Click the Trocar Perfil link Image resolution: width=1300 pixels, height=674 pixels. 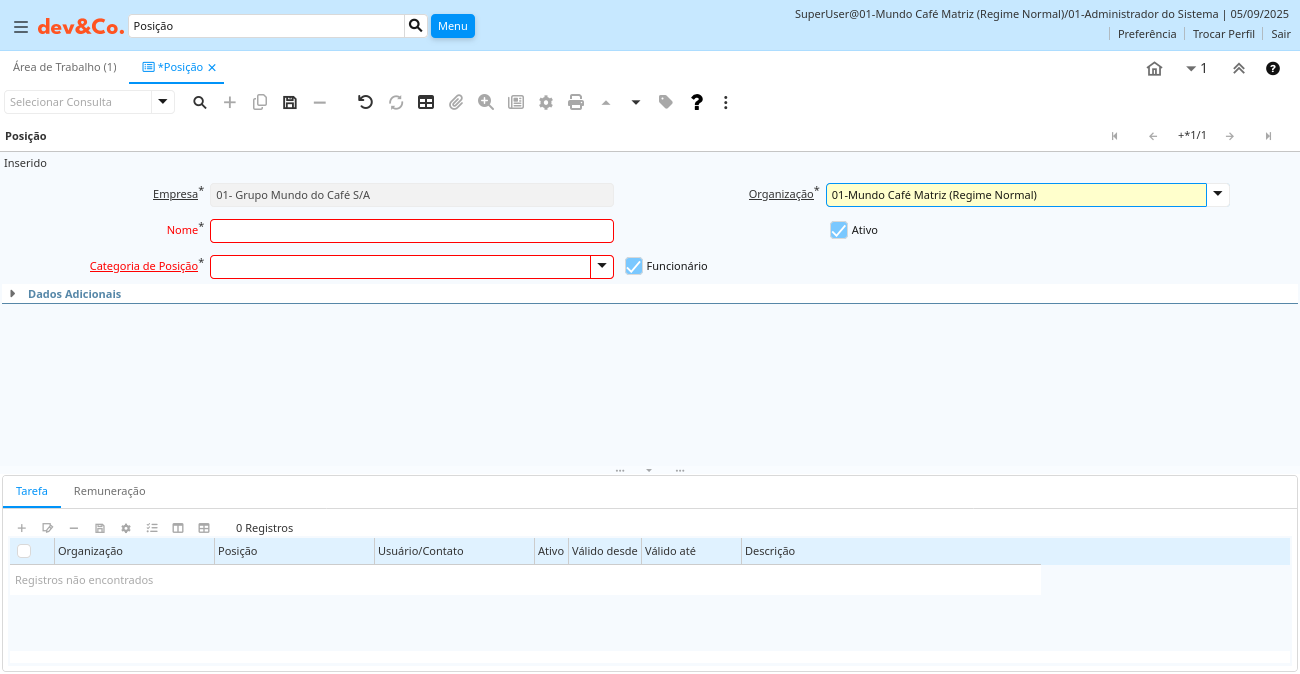pyautogui.click(x=1223, y=34)
